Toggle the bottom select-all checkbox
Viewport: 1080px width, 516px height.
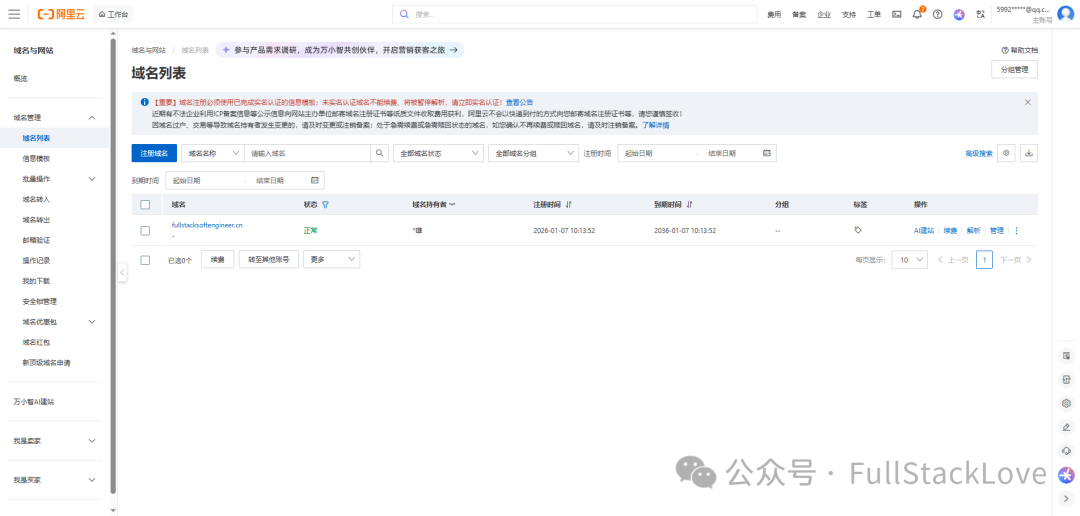click(145, 260)
